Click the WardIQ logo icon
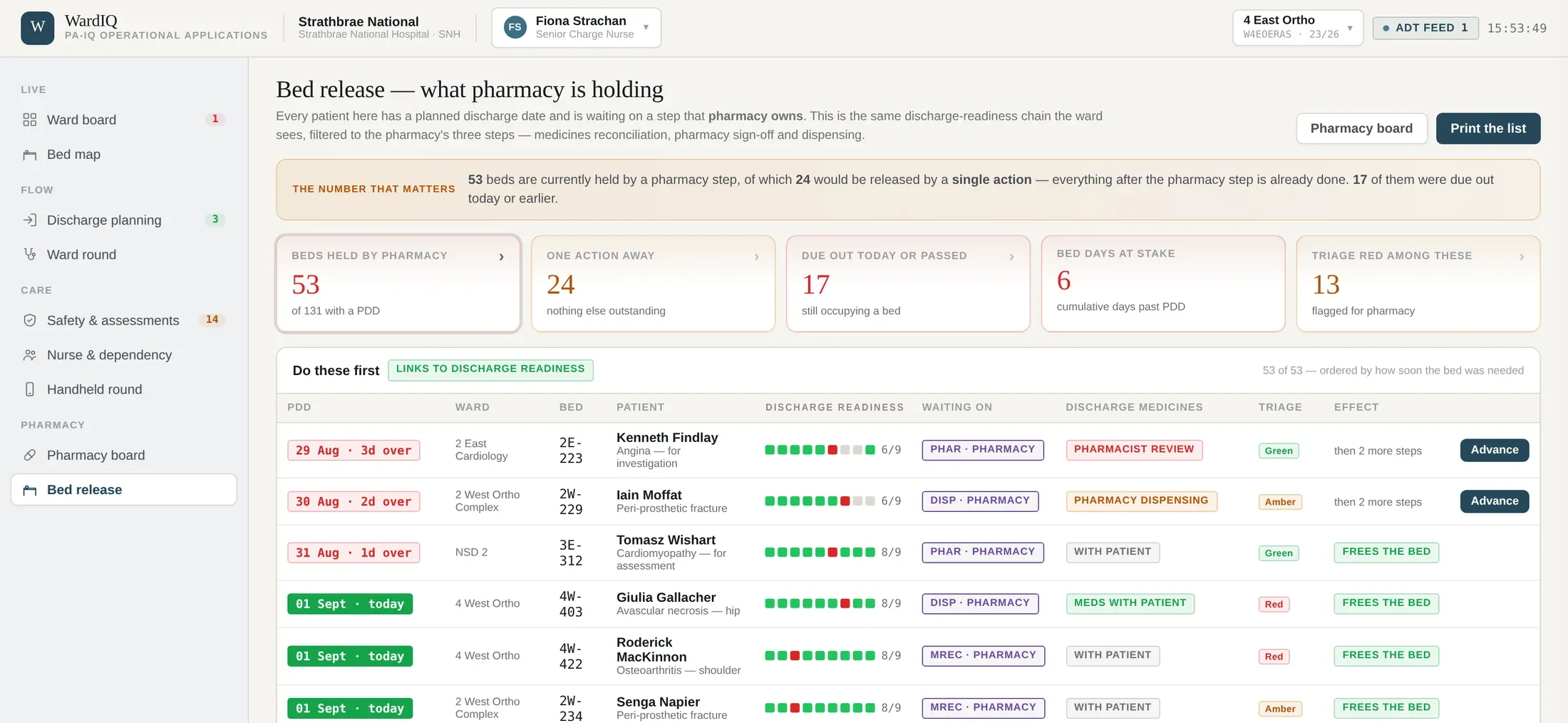The image size is (1568, 723). point(38,28)
